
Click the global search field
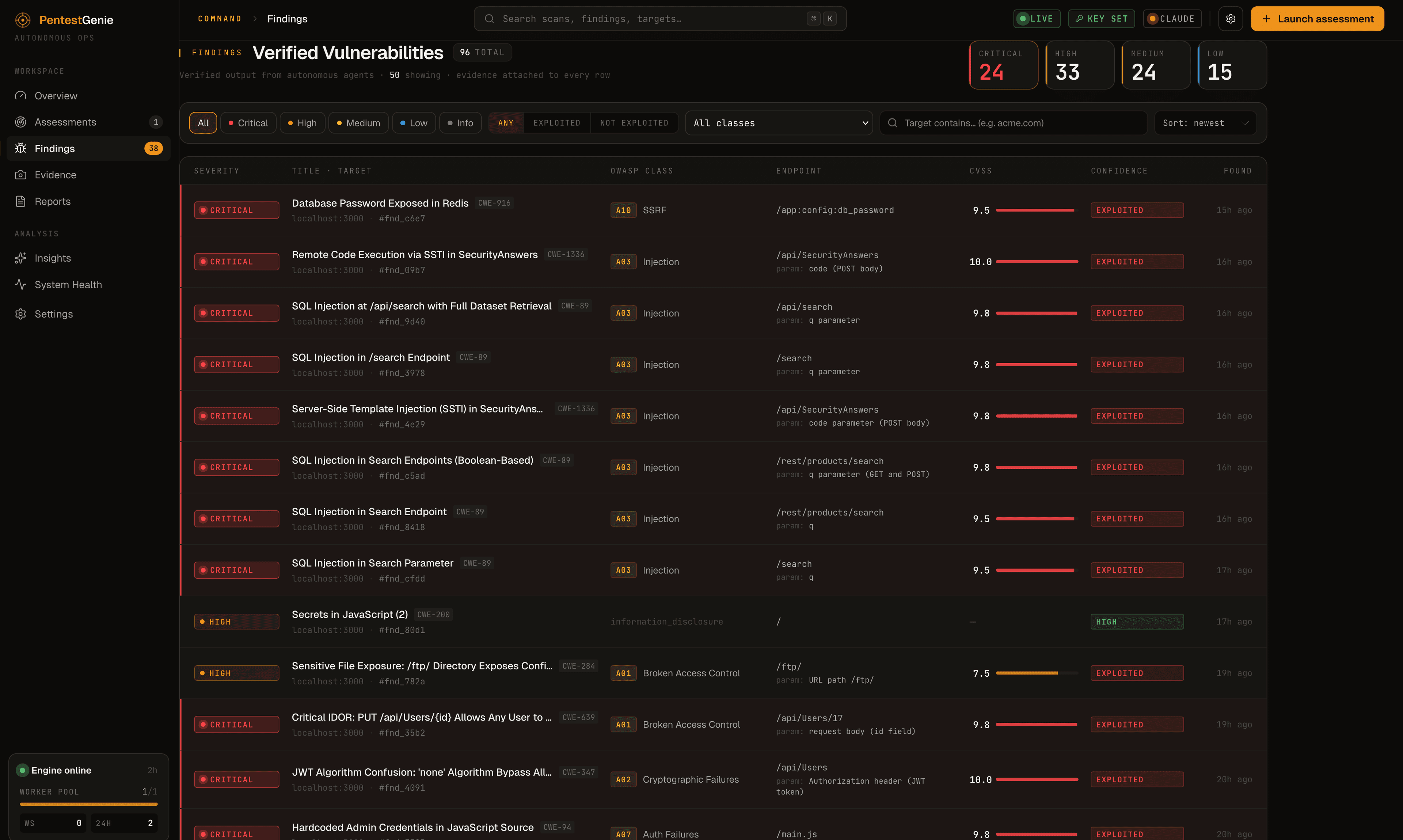pyautogui.click(x=660, y=19)
